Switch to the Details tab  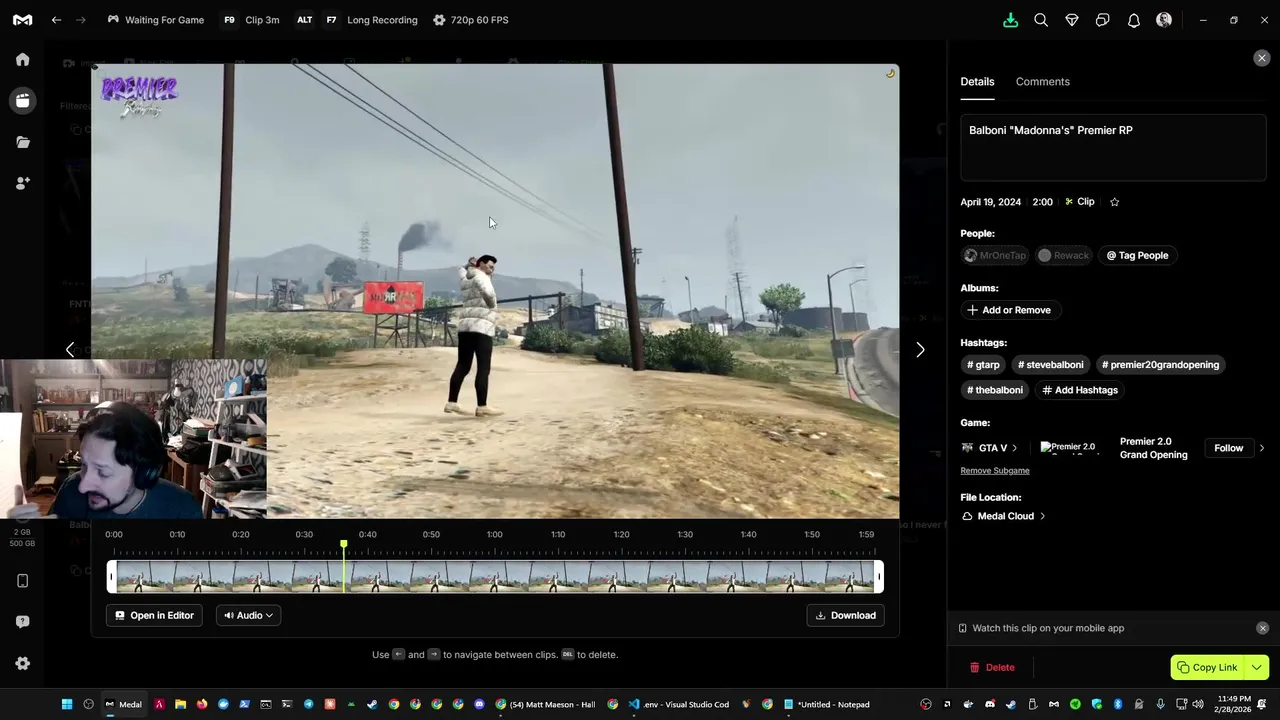pos(977,82)
